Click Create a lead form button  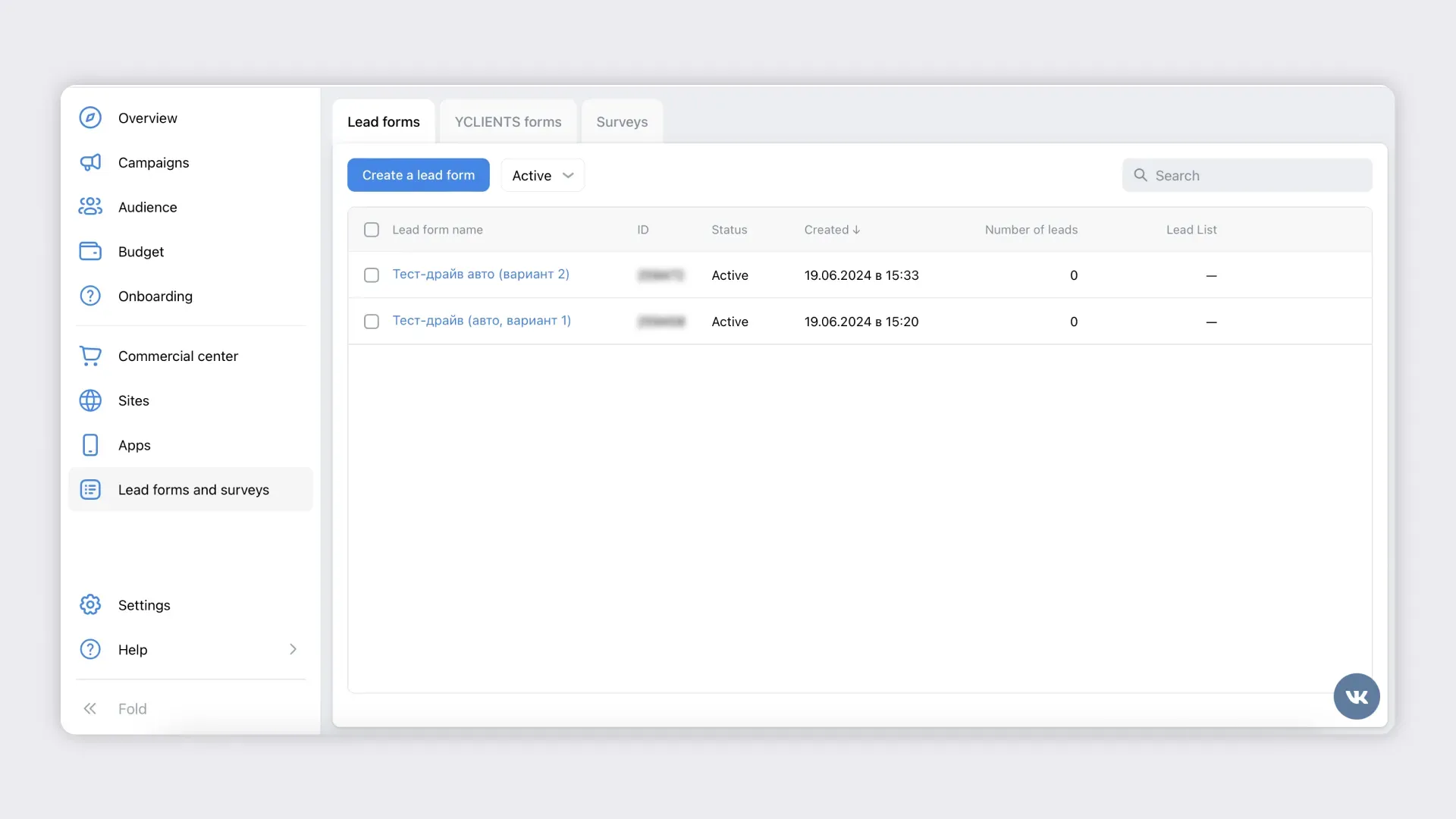418,175
